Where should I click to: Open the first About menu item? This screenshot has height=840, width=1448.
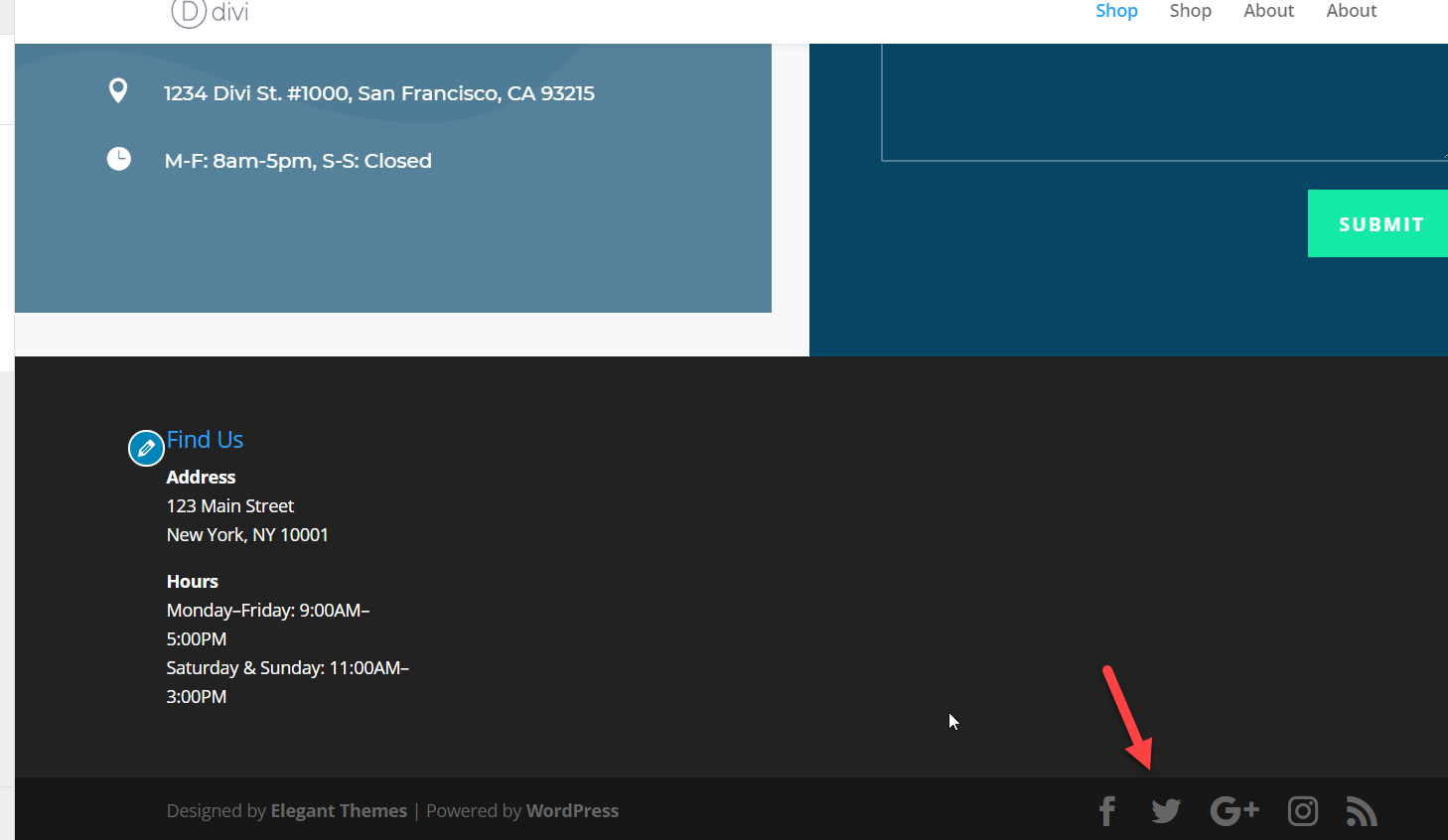(x=1269, y=11)
